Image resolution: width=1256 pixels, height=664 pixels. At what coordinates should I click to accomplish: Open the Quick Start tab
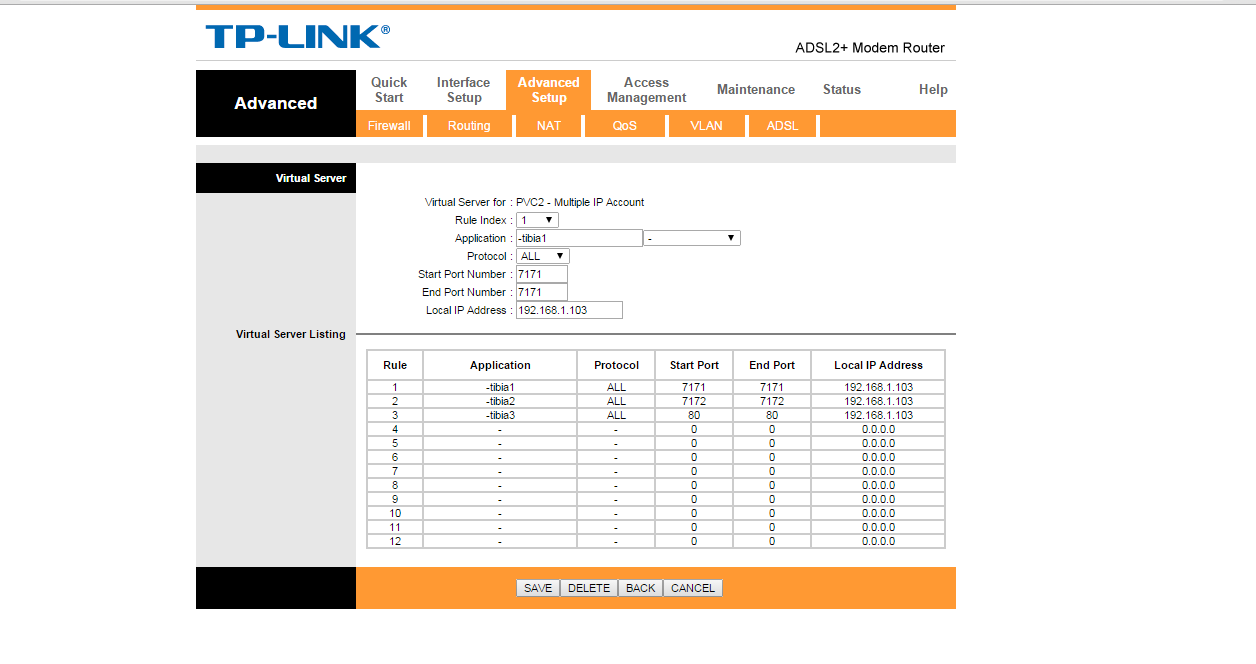[389, 90]
